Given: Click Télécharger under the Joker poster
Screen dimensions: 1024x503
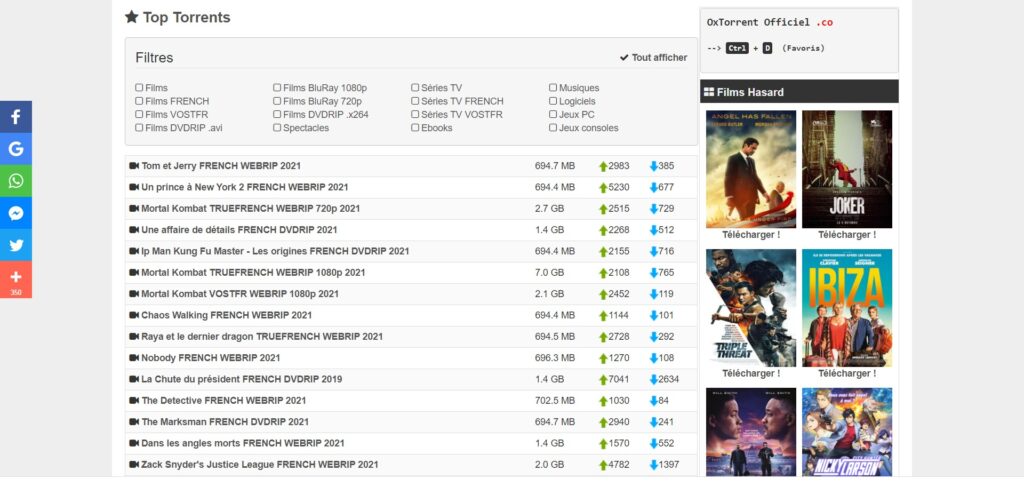Looking at the screenshot, I should pos(847,235).
